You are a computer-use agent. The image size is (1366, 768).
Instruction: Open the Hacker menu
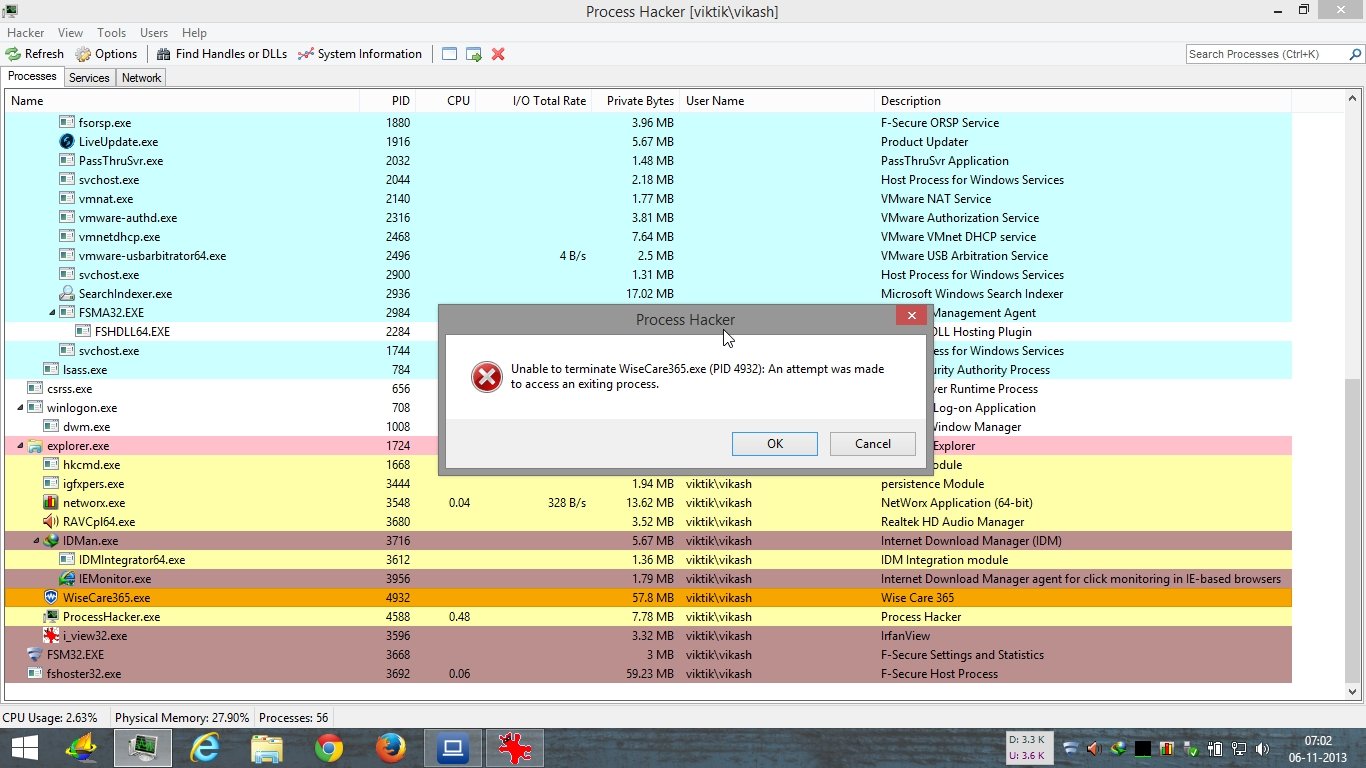[x=26, y=33]
